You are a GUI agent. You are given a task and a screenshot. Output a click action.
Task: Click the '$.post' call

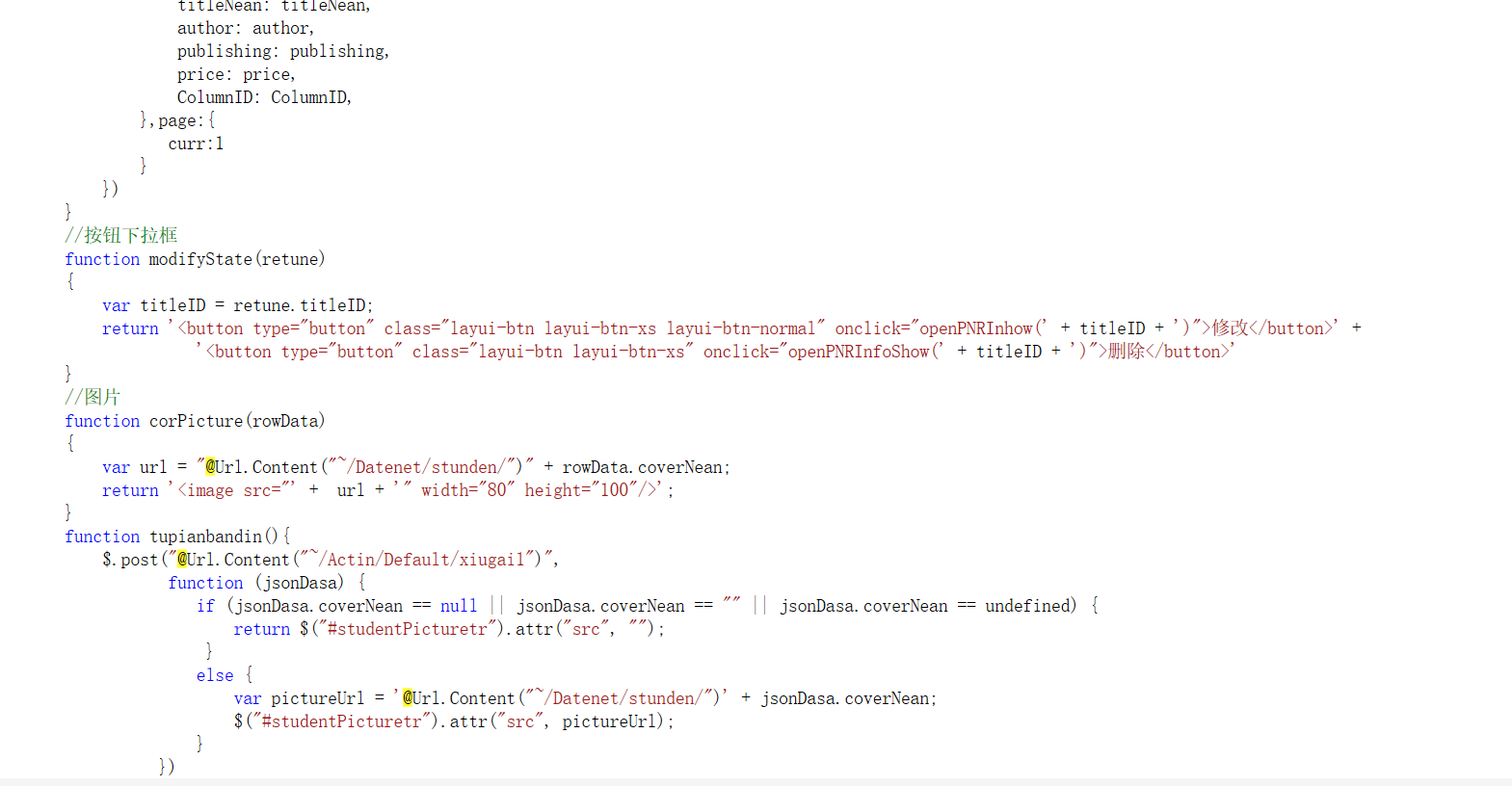[130, 560]
